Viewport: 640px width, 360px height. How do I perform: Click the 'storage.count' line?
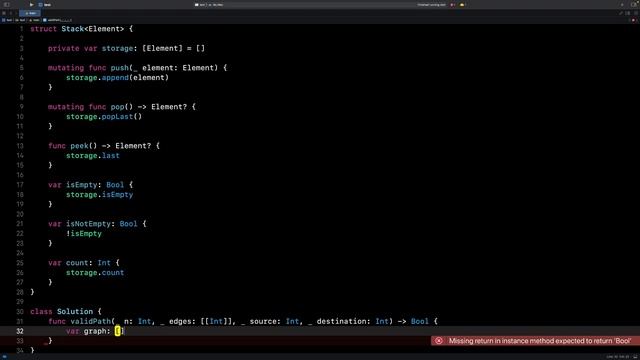pos(95,273)
